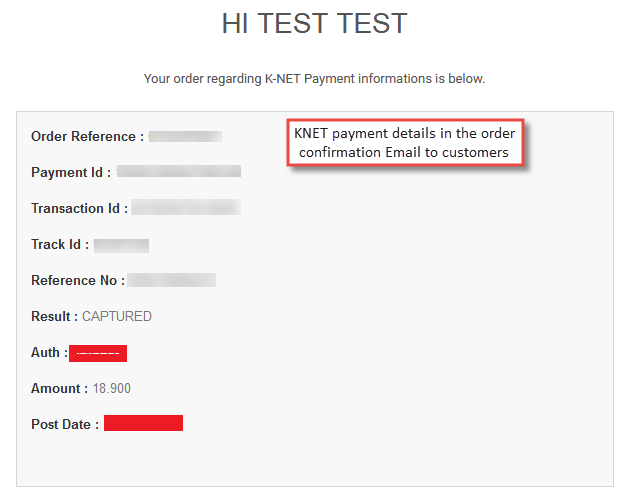Screen dimensions: 628x495
Task: Select the blurred Reference No value
Action: tap(171, 280)
